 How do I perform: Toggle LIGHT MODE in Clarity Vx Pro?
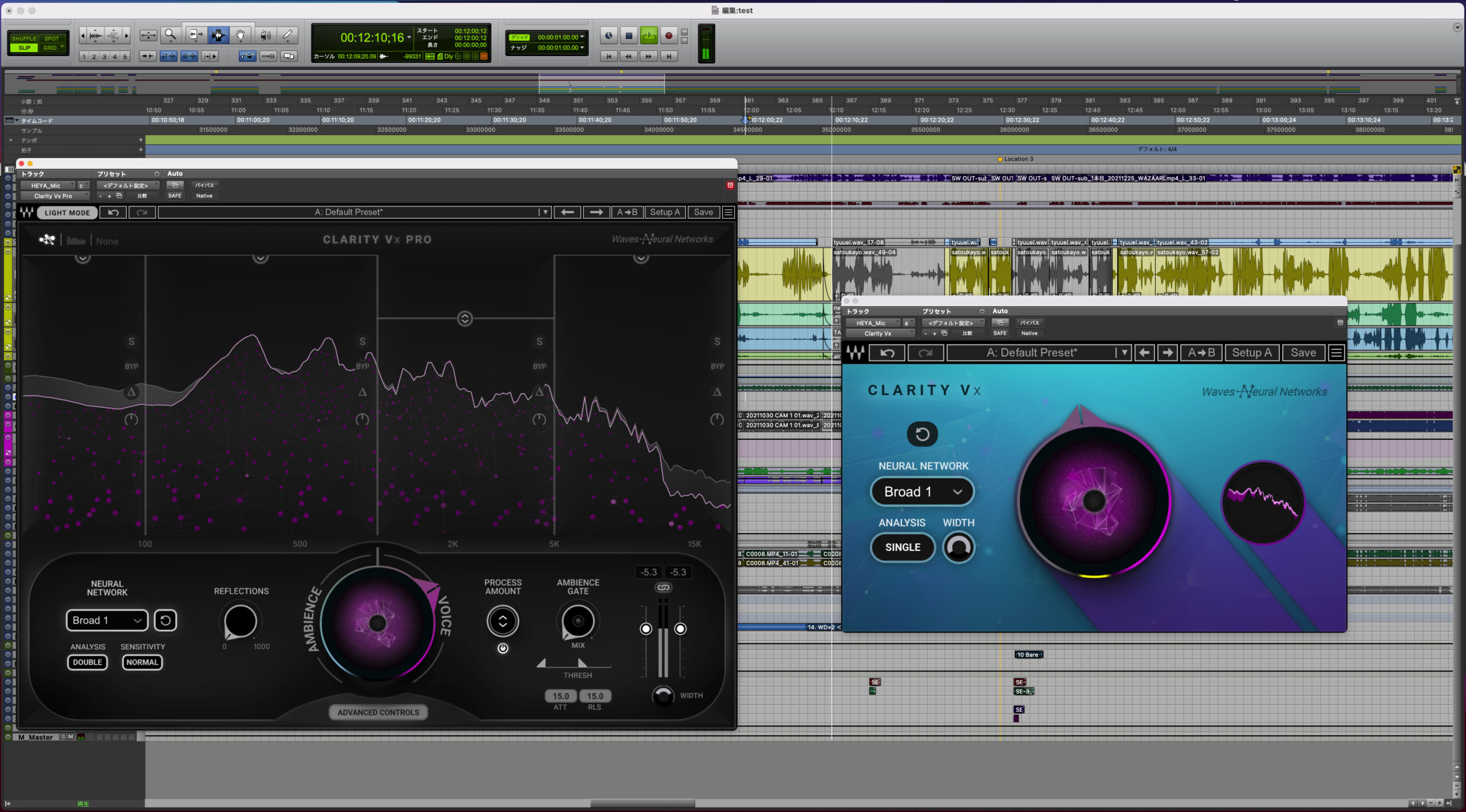coord(67,212)
